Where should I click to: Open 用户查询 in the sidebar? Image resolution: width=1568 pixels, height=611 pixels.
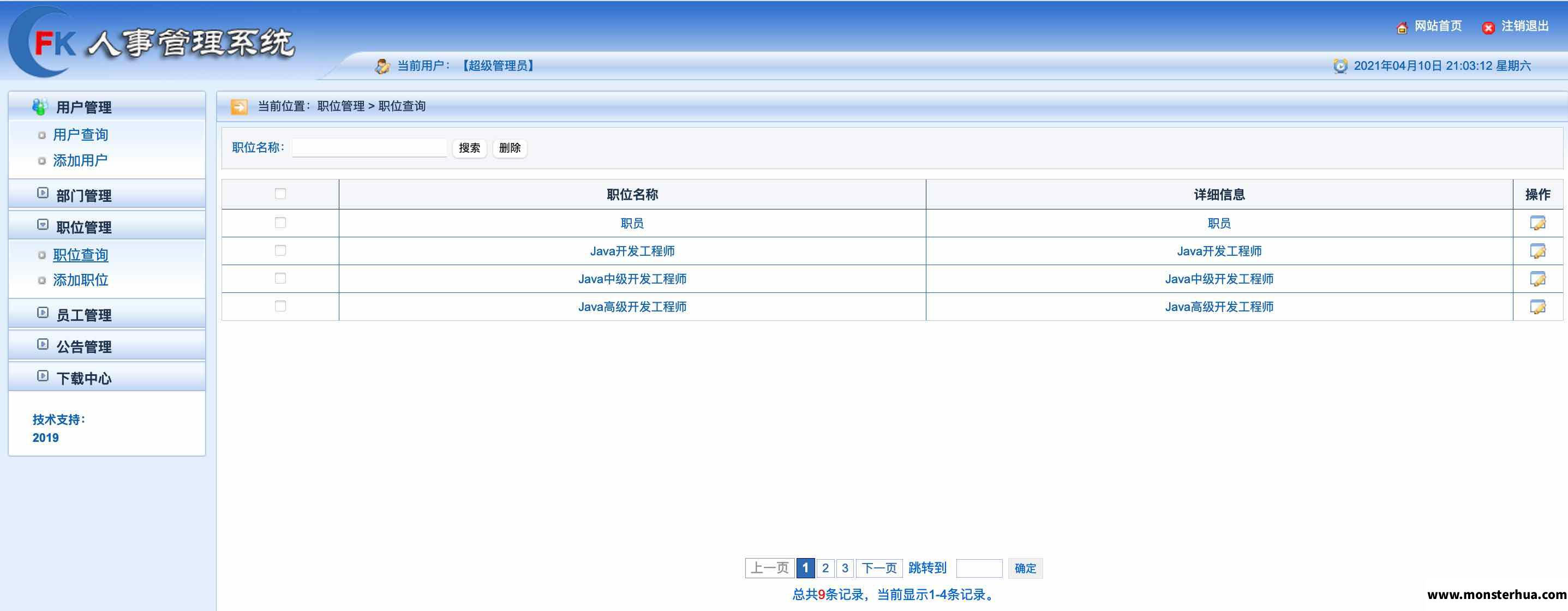tap(80, 135)
